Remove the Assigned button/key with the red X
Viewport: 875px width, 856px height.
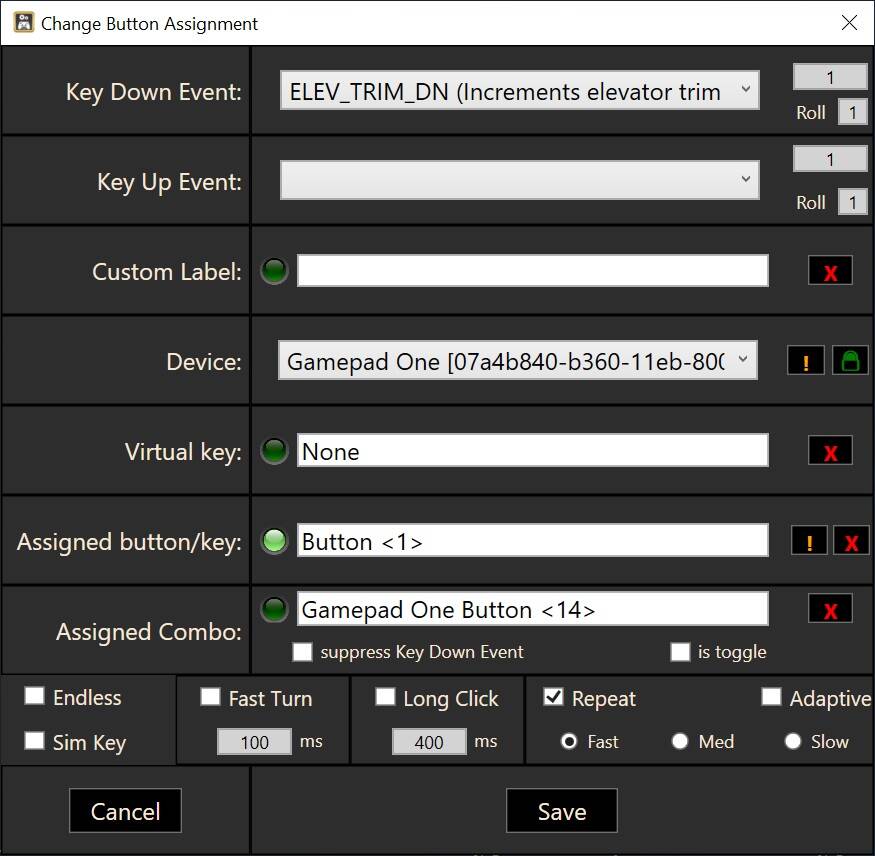(x=849, y=541)
